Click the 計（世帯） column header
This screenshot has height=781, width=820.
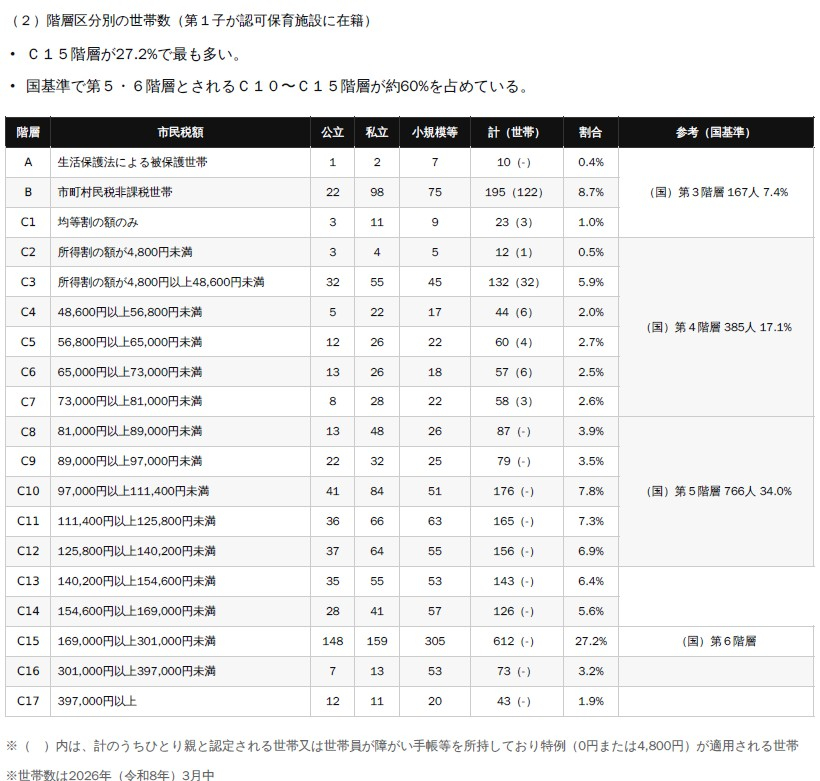click(x=517, y=132)
